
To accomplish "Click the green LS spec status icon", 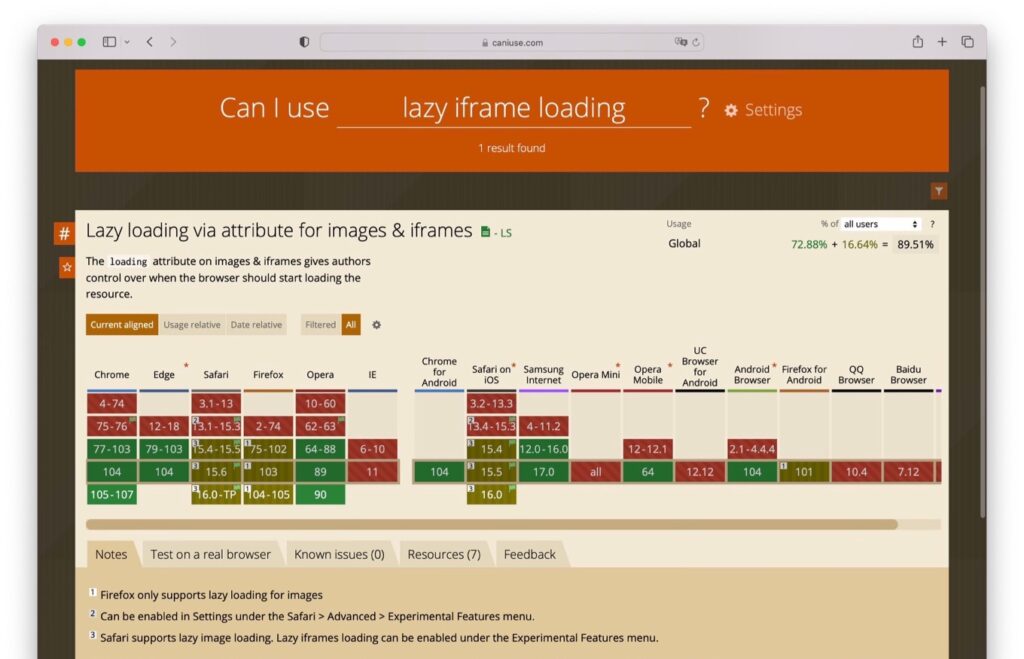I will click(487, 230).
